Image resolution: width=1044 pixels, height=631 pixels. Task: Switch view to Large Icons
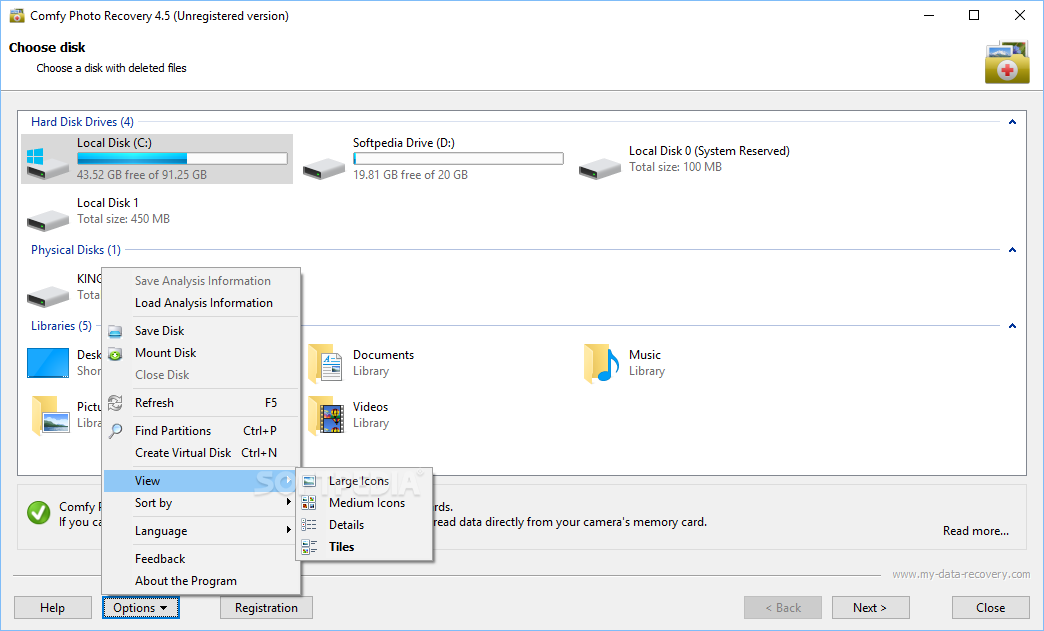[x=365, y=481]
